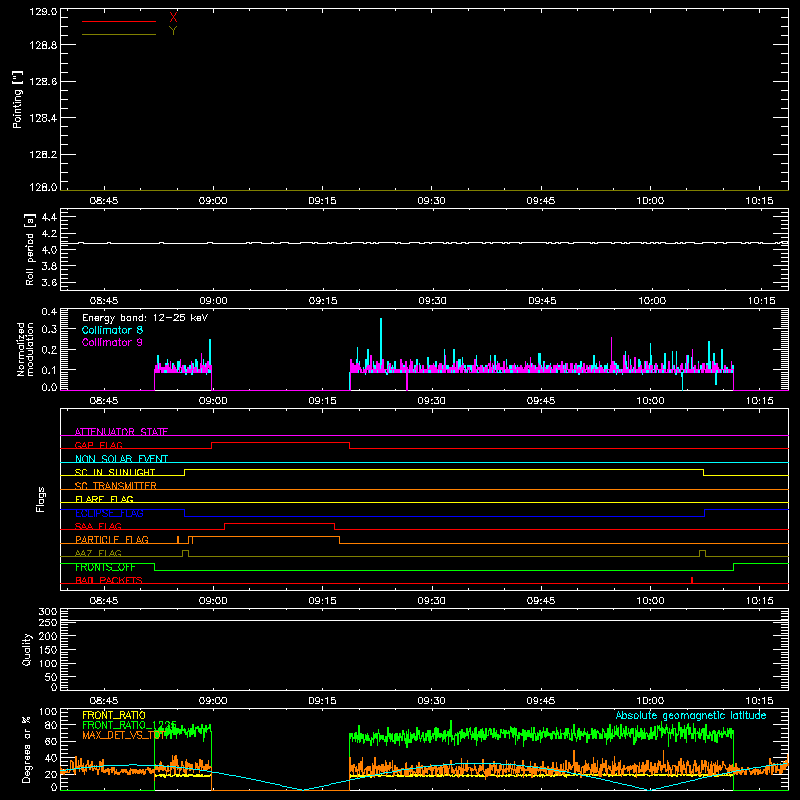Click the '128.6' tick on Pointing axis

43,82
